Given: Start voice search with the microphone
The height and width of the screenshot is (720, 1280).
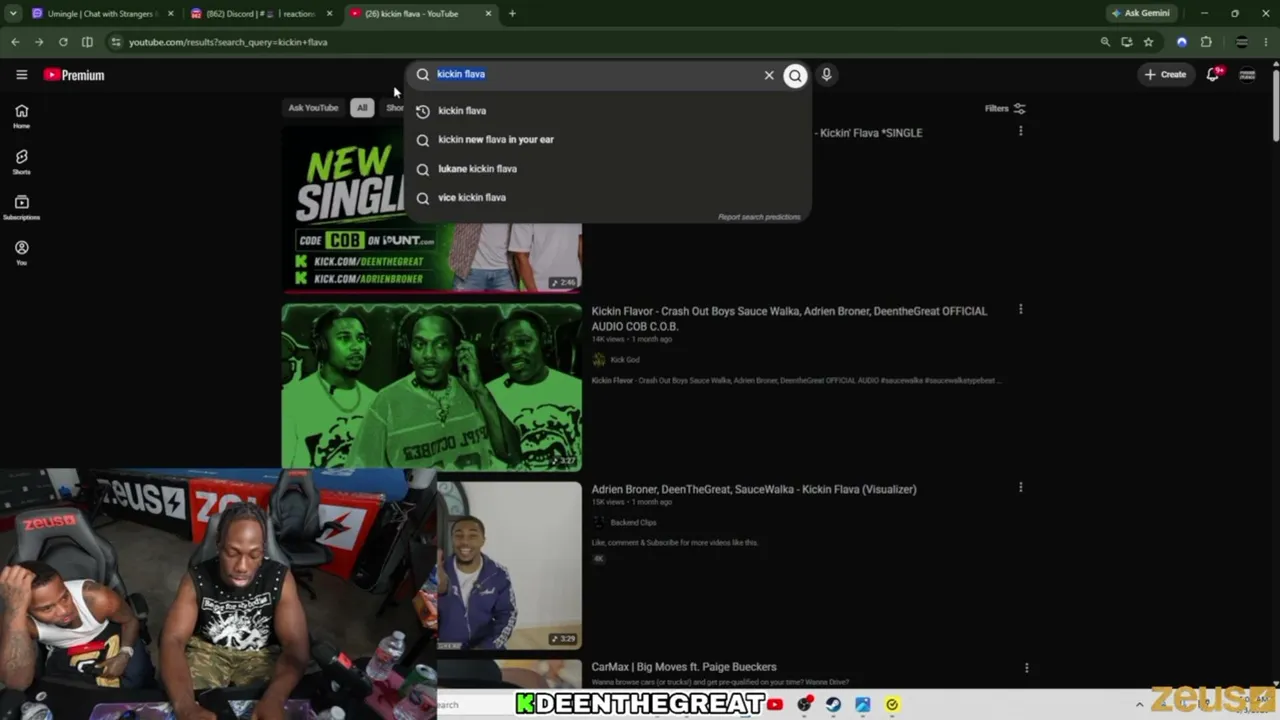Looking at the screenshot, I should click(x=826, y=74).
